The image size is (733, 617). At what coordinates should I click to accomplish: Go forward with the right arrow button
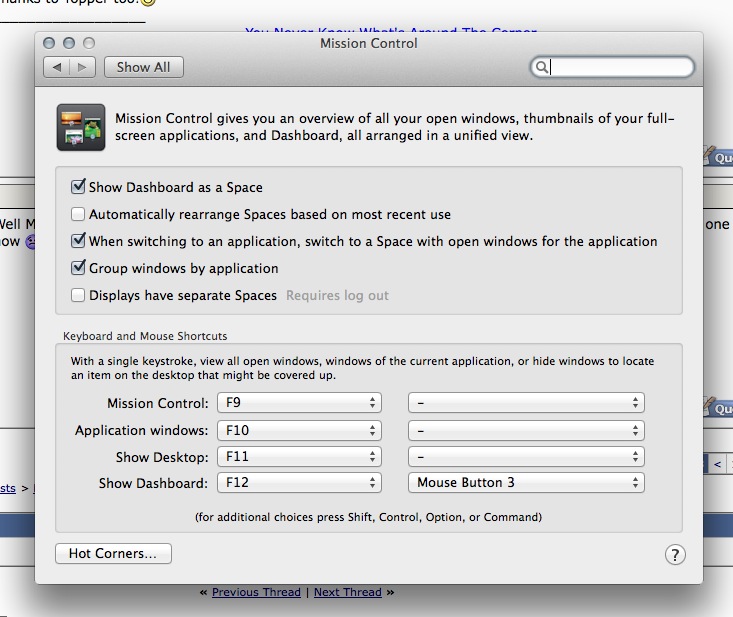(x=83, y=67)
